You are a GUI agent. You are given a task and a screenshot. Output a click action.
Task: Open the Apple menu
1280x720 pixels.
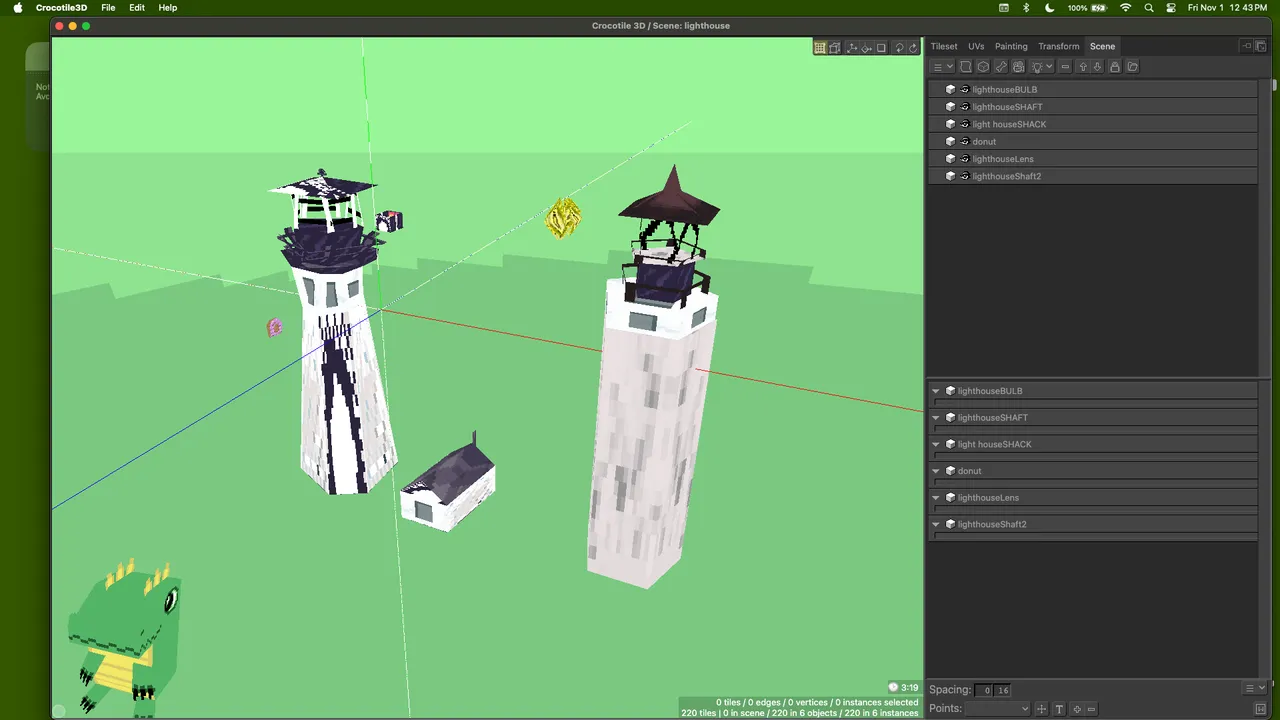click(x=18, y=7)
